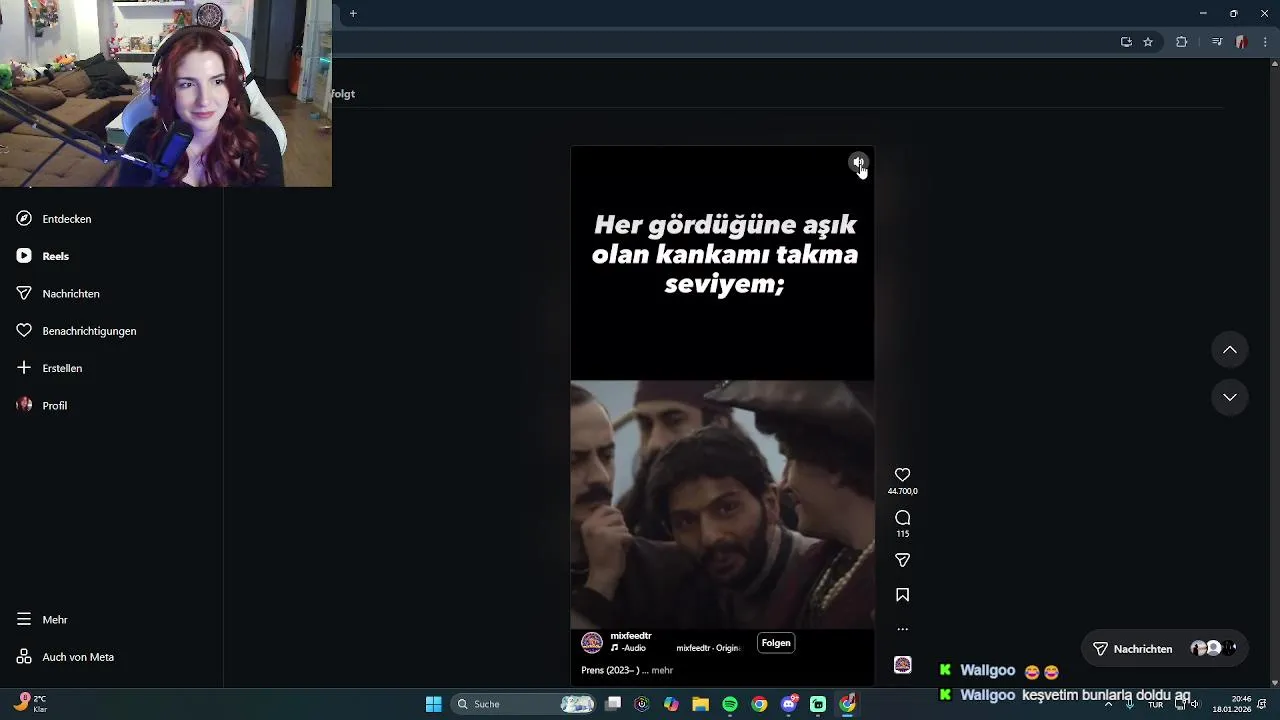Switch the TUR keyboard language indicator
This screenshot has width=1280, height=720.
coord(1155,704)
